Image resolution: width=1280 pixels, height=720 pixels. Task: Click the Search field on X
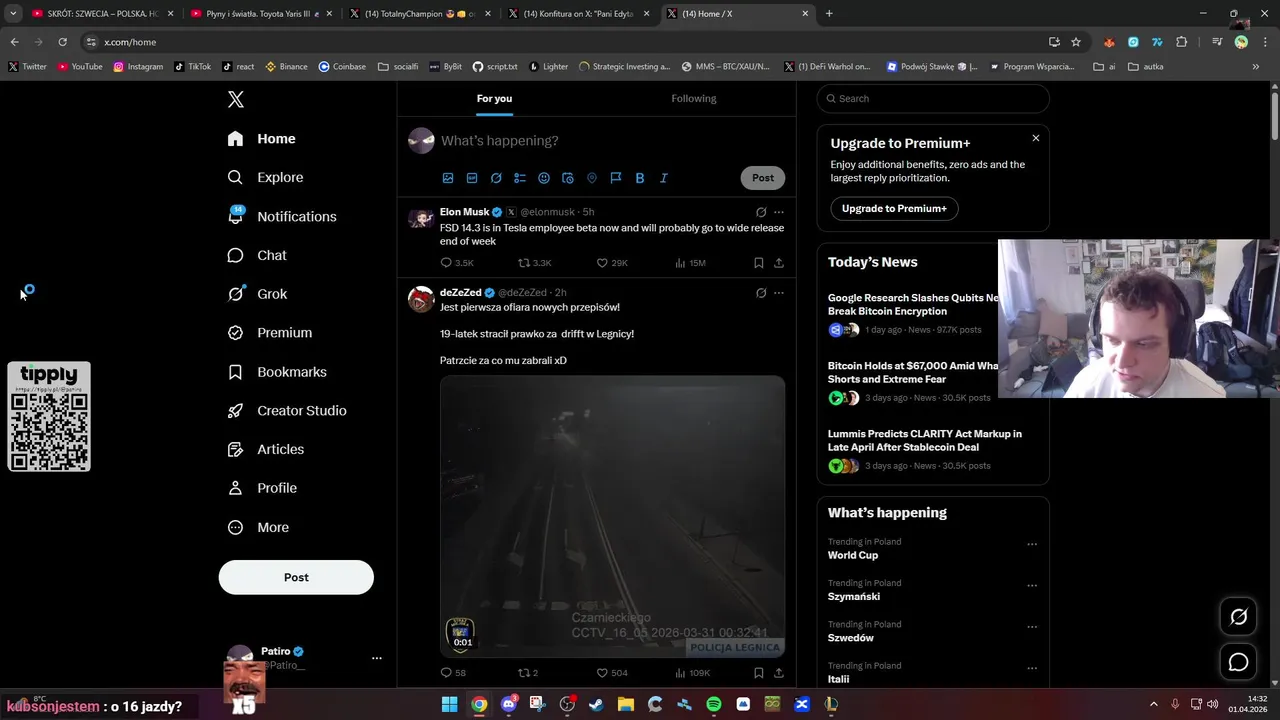pos(933,98)
